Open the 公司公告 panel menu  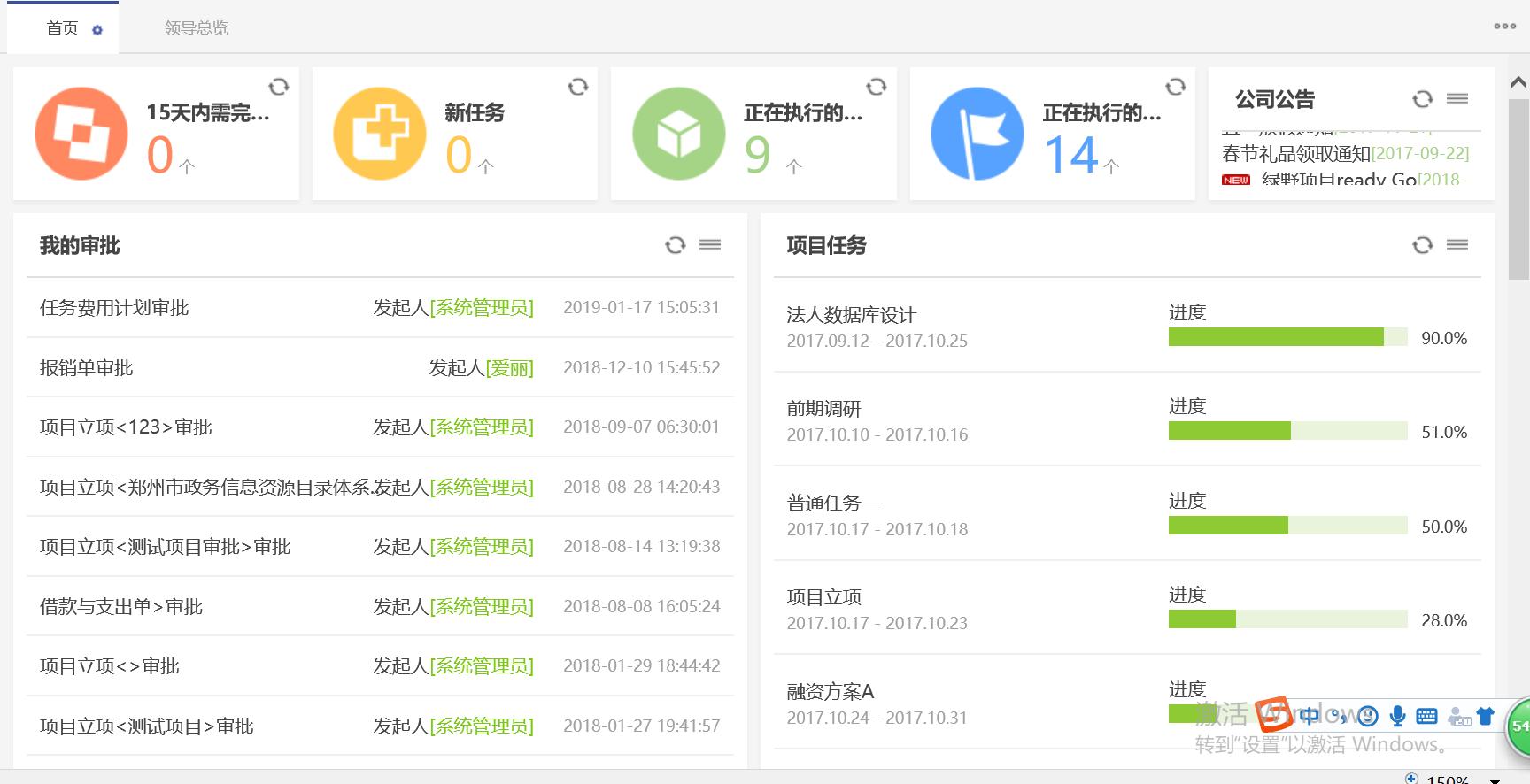pyautogui.click(x=1457, y=99)
